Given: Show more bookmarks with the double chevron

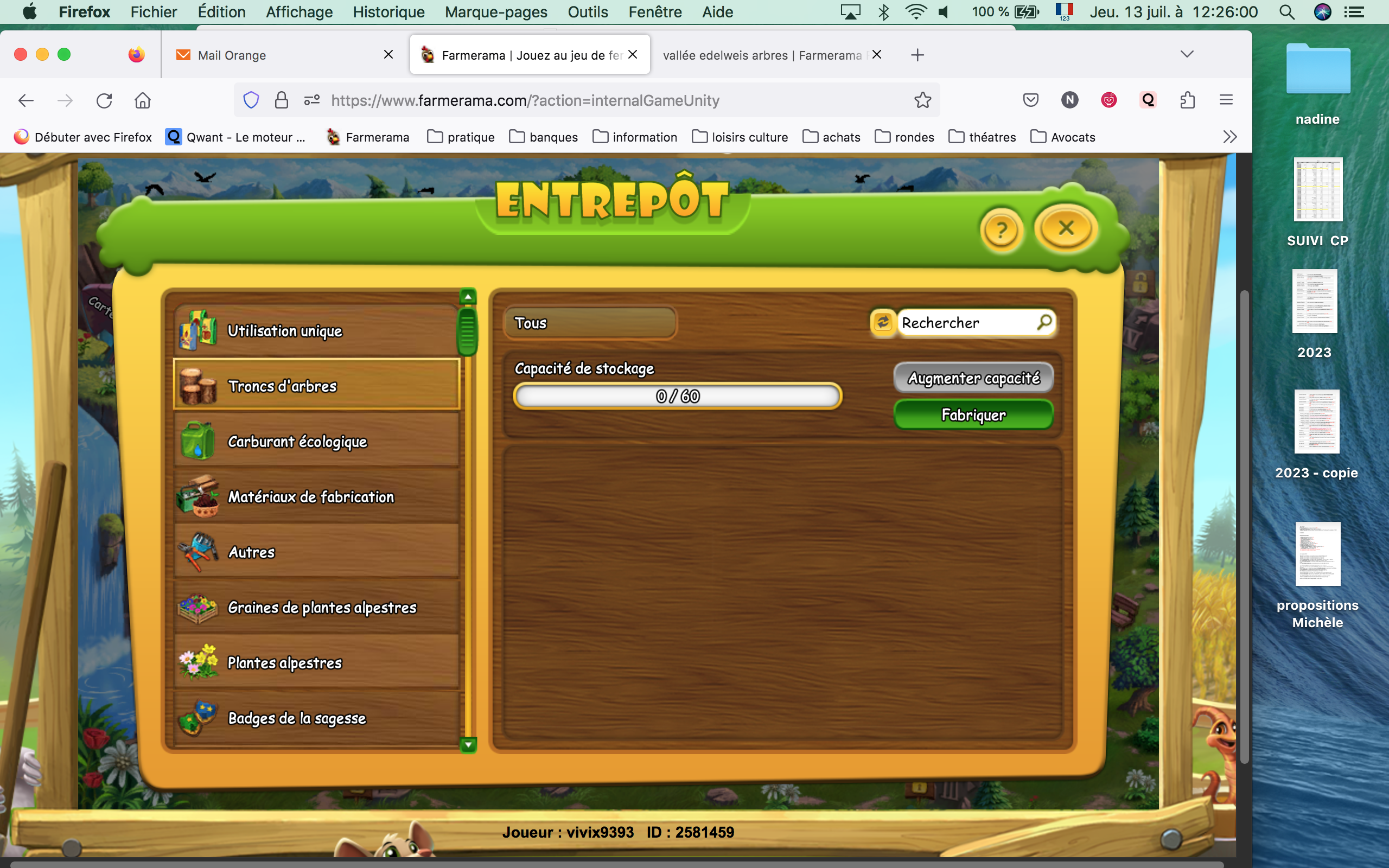Looking at the screenshot, I should [1230, 137].
